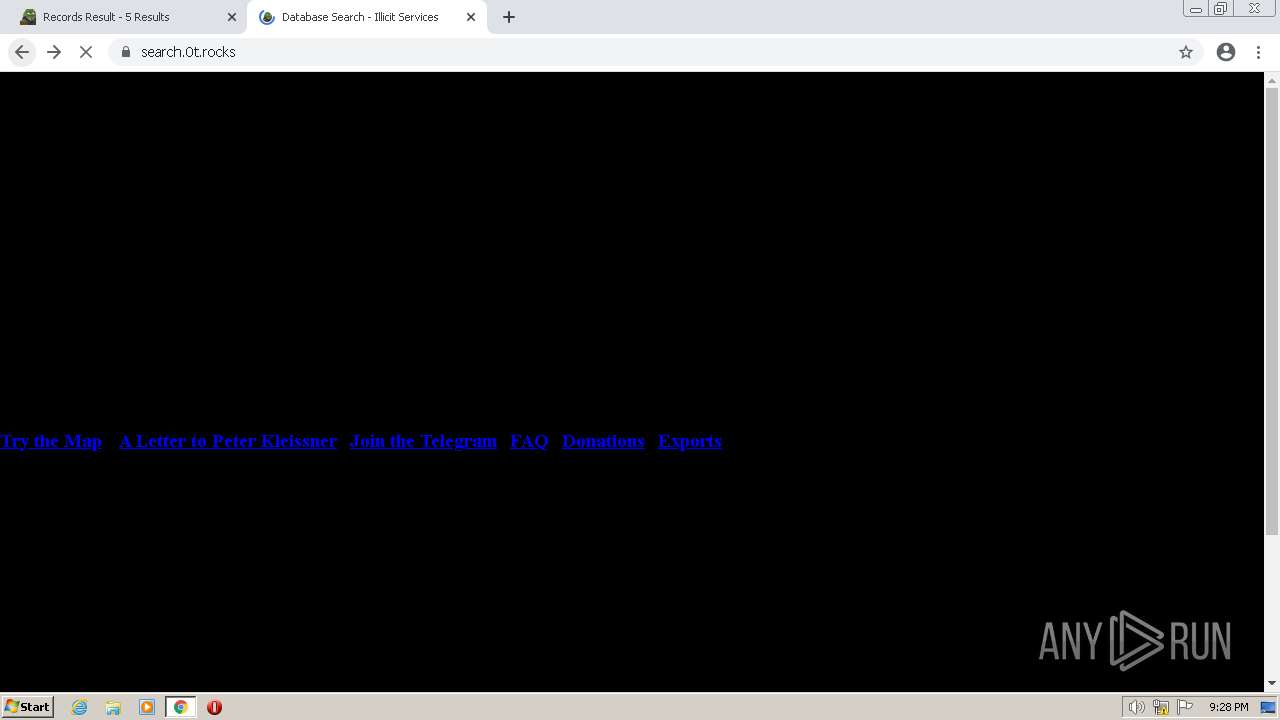Go forward using the browser arrow
The image size is (1280, 720).
click(x=54, y=52)
